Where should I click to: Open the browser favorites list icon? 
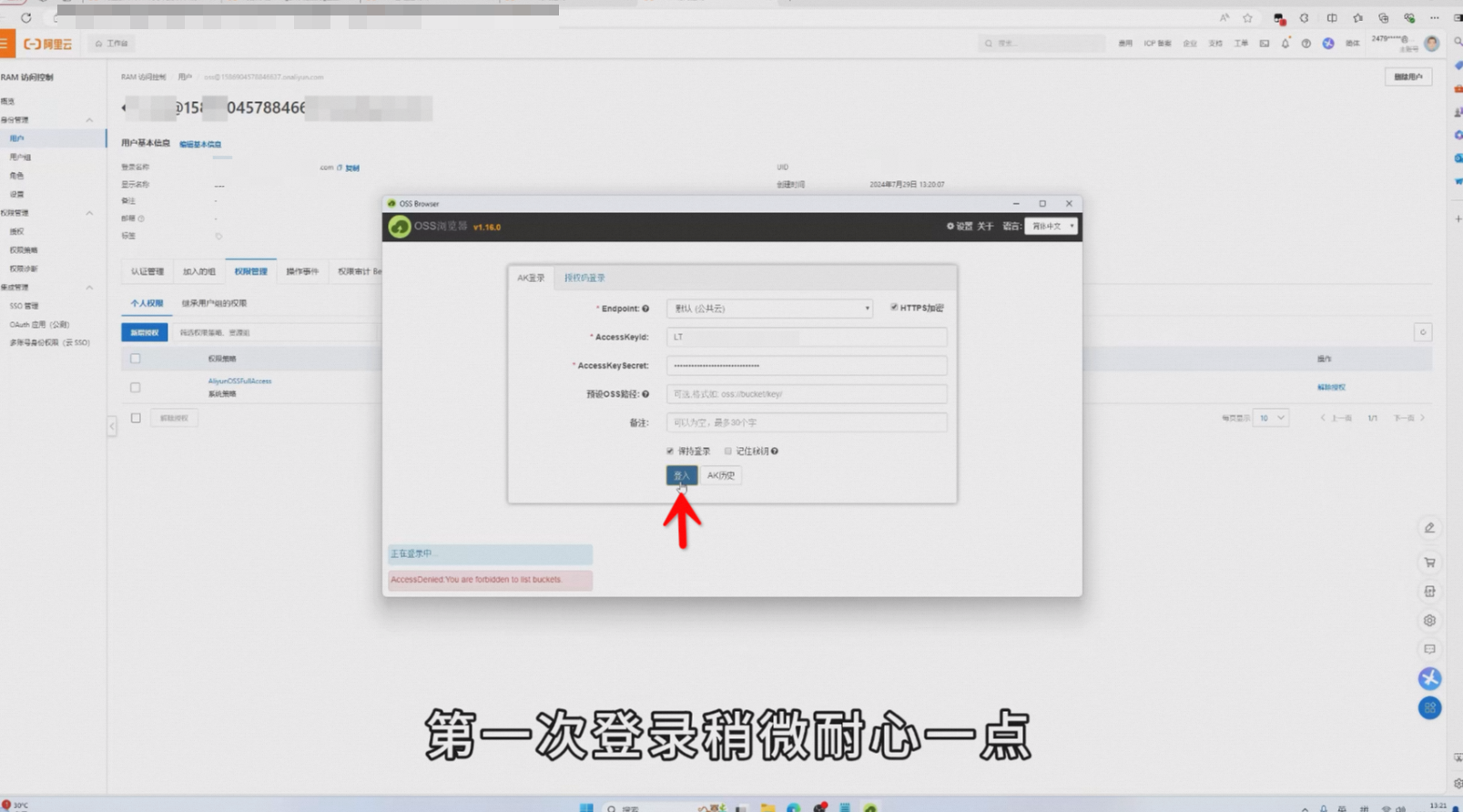click(1357, 17)
